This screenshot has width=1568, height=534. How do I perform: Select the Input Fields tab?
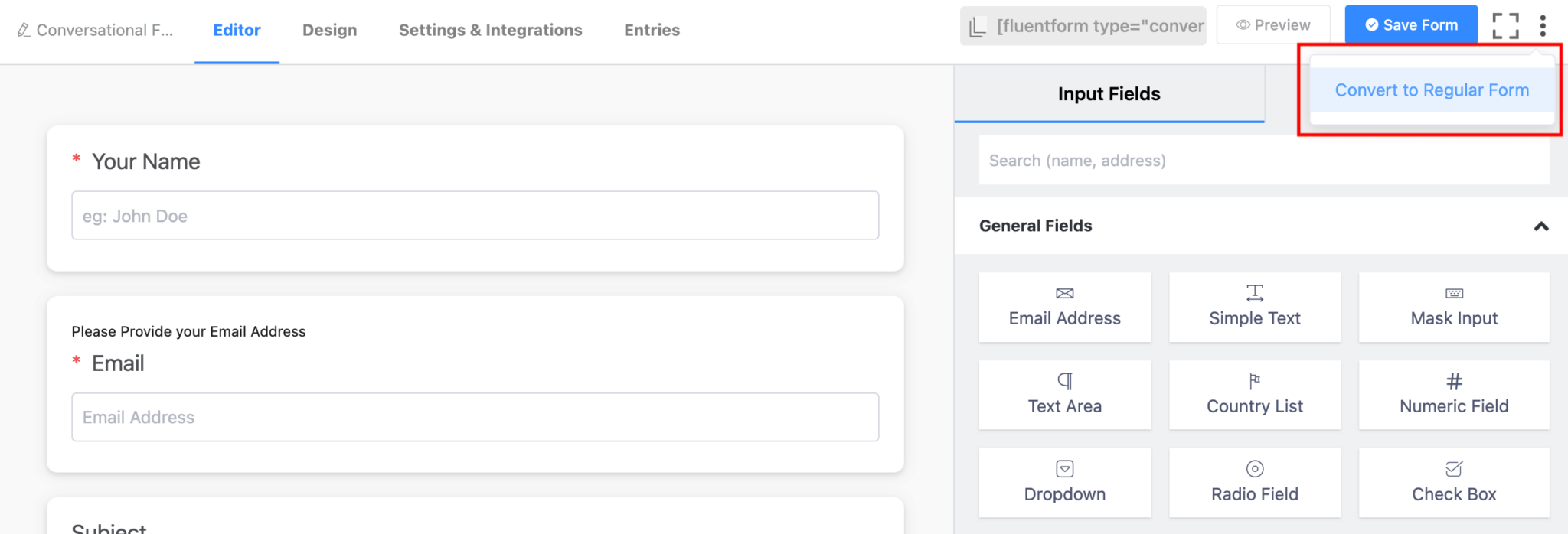(x=1109, y=94)
